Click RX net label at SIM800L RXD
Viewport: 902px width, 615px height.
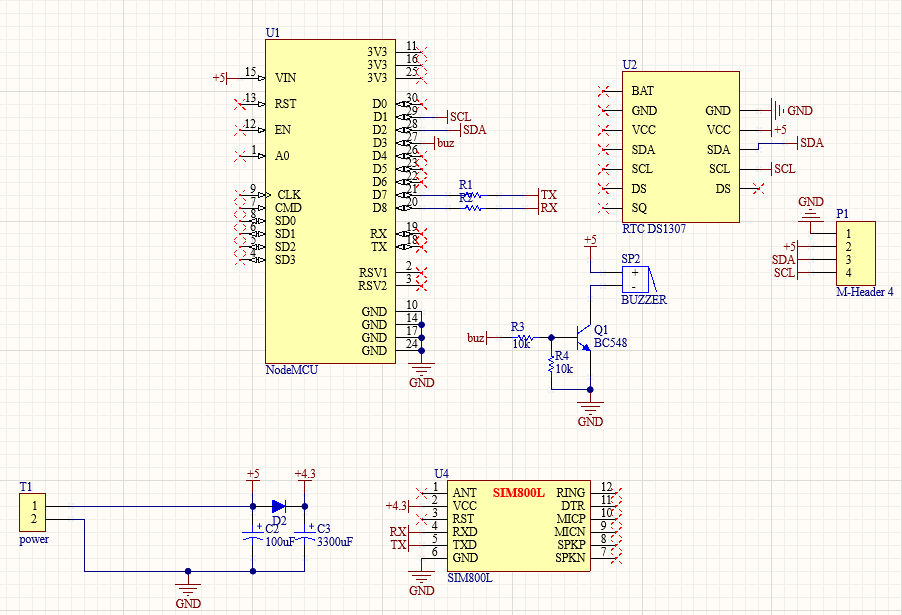pos(398,532)
